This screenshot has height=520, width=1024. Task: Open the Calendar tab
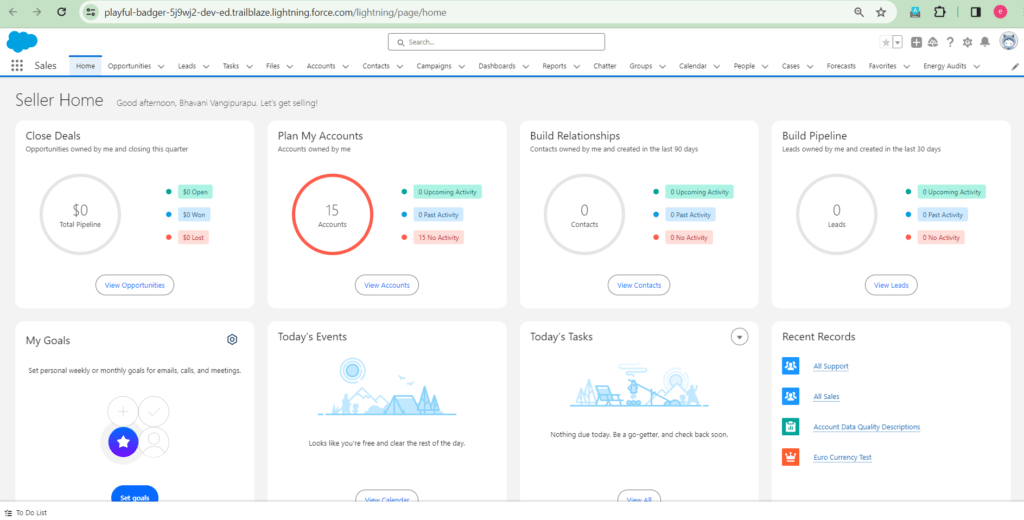coord(693,66)
